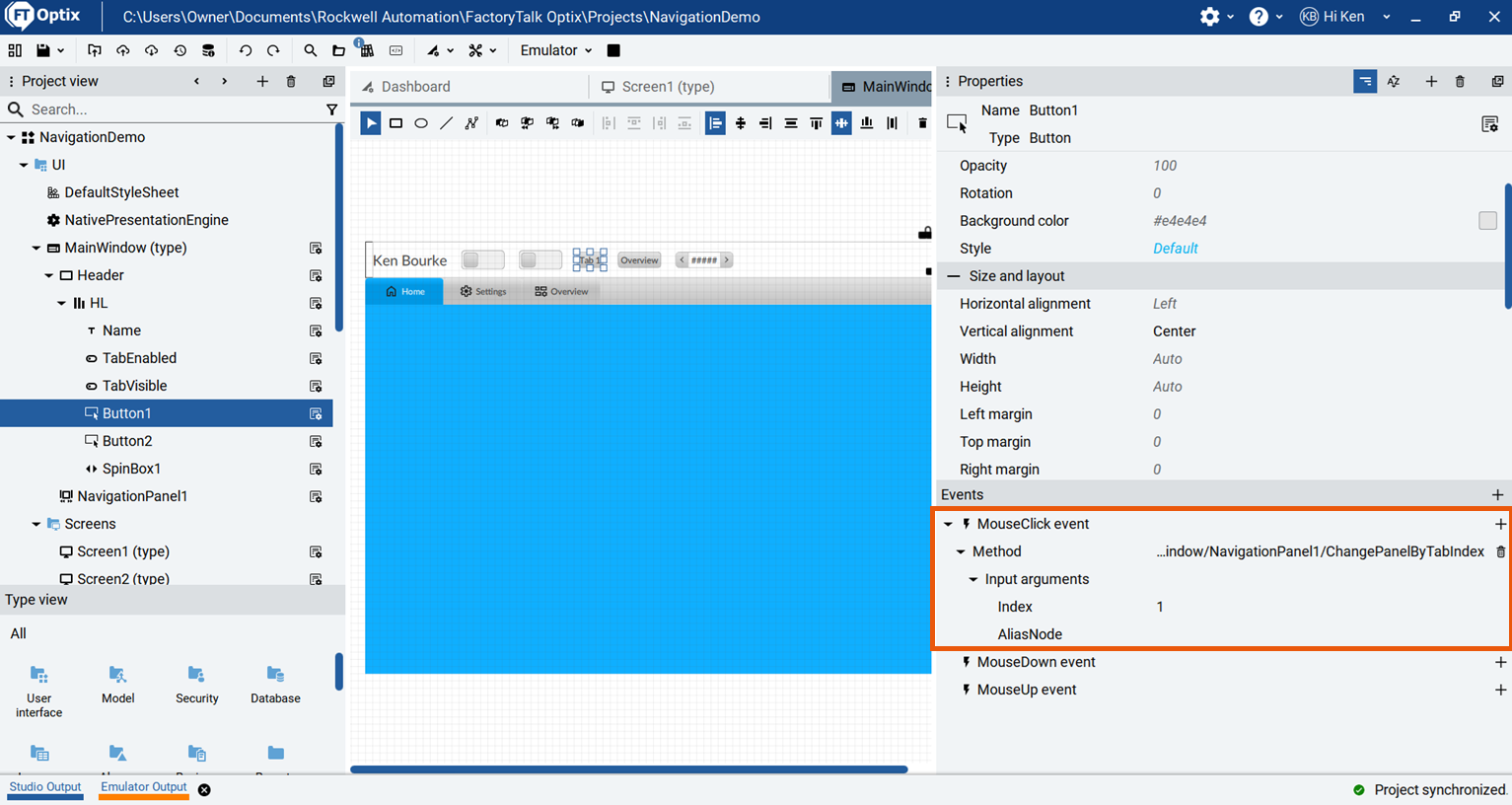Activate the selection pointer tool
1512x805 pixels.
coord(371,123)
